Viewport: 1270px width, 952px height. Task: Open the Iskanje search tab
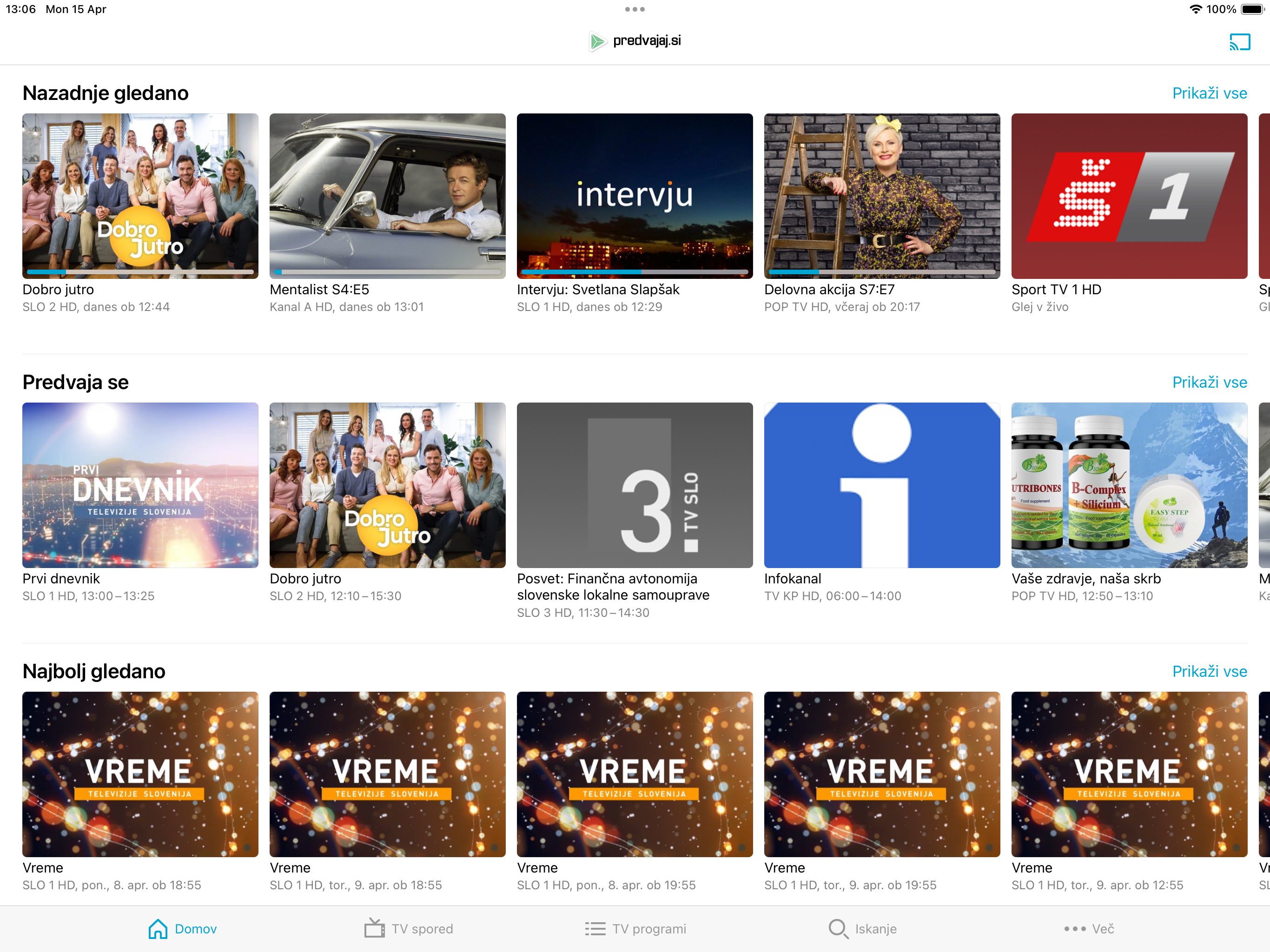click(862, 928)
